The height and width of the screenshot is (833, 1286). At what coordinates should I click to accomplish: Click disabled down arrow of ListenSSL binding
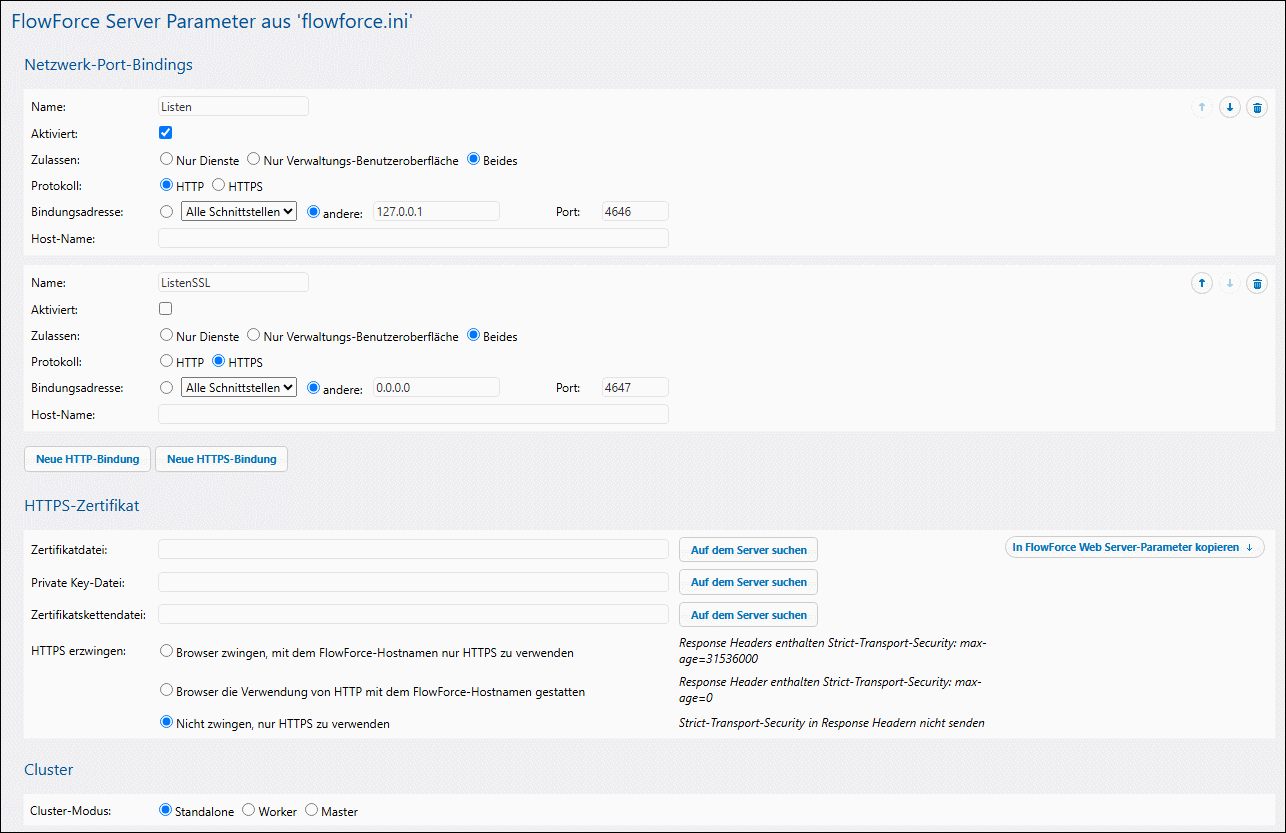point(1229,284)
